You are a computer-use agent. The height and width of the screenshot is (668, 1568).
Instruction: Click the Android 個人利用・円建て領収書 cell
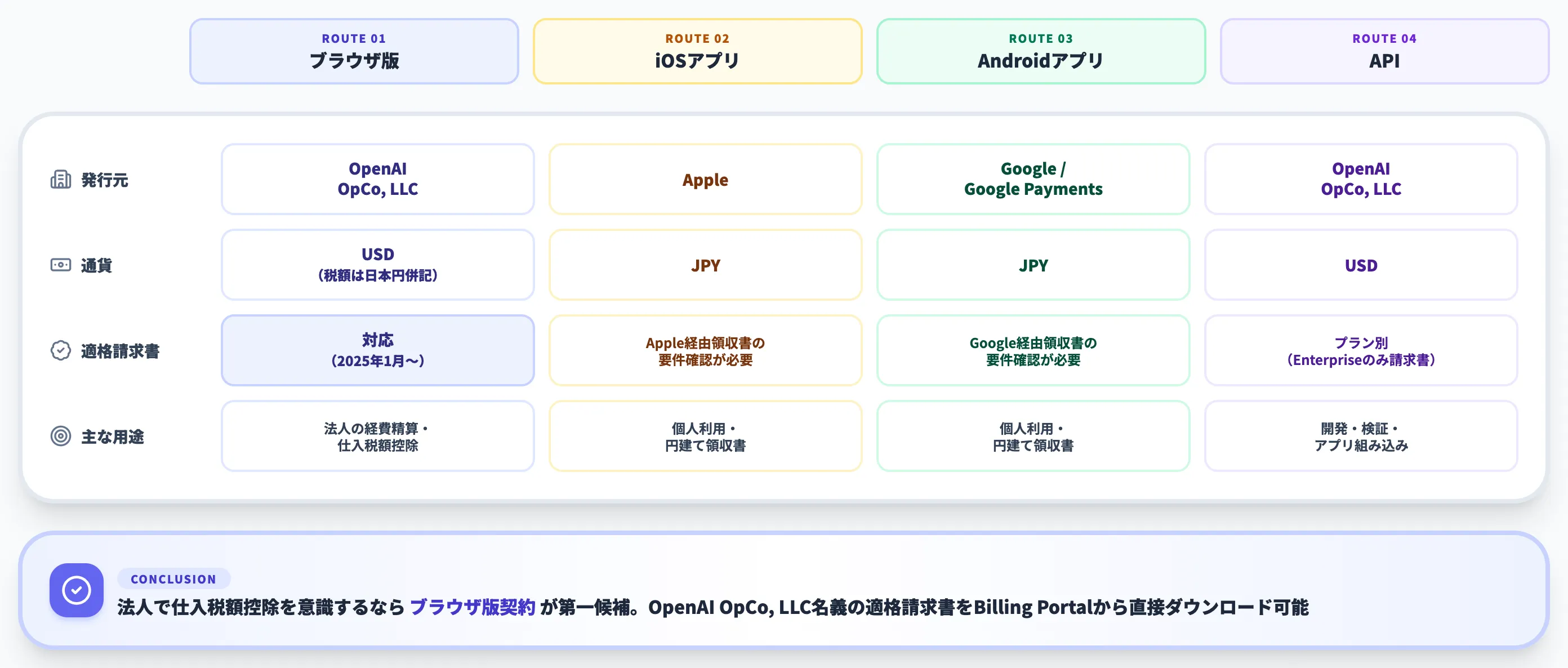1033,436
